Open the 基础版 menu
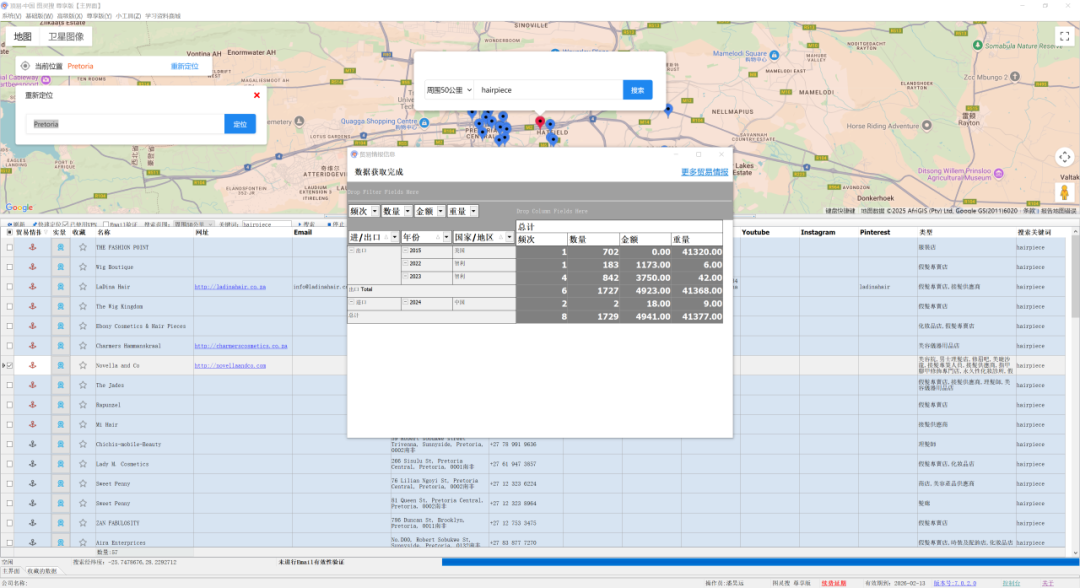The image size is (1080, 588). click(39, 16)
